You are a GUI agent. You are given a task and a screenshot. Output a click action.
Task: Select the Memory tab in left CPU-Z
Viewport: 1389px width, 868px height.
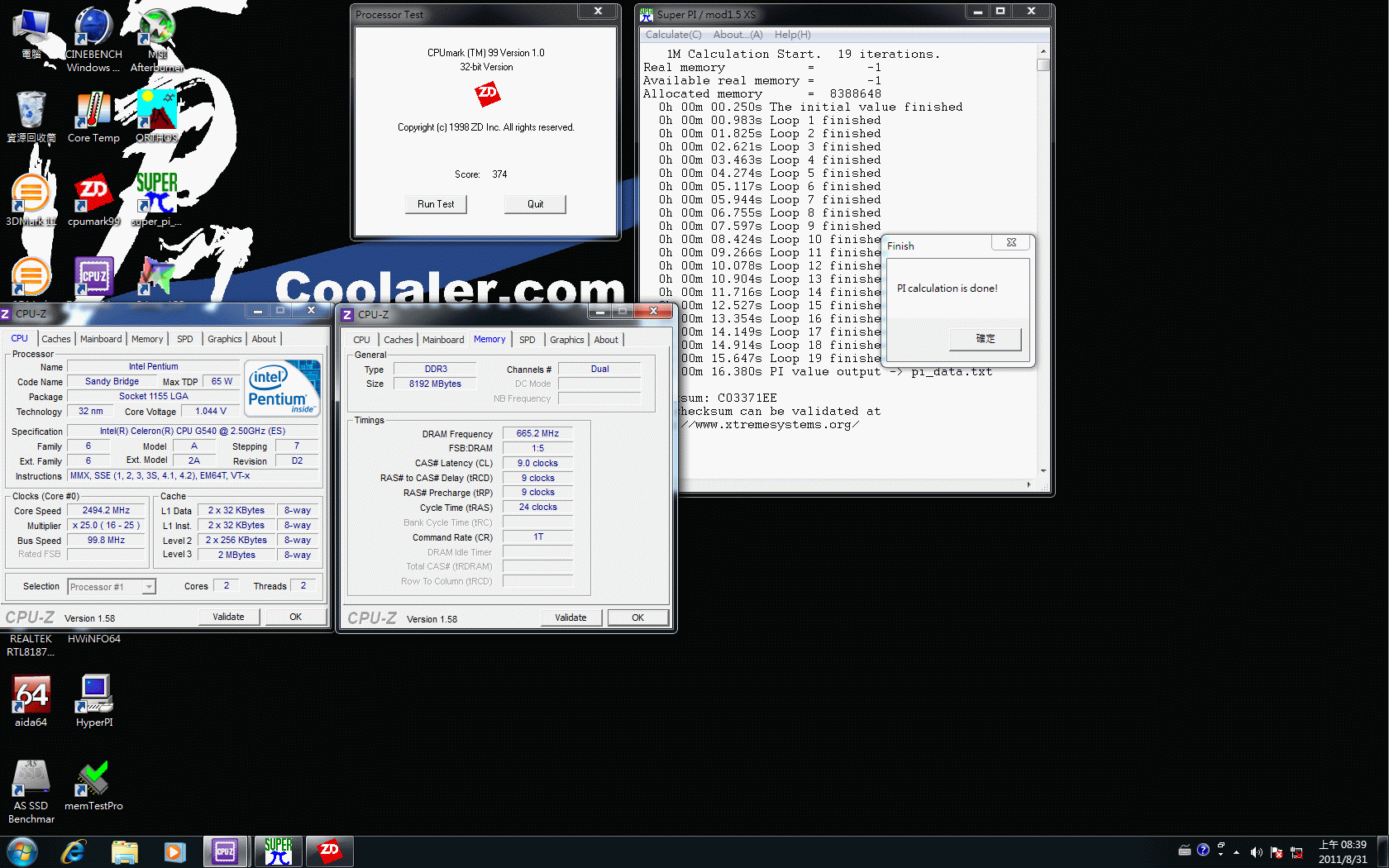point(147,339)
